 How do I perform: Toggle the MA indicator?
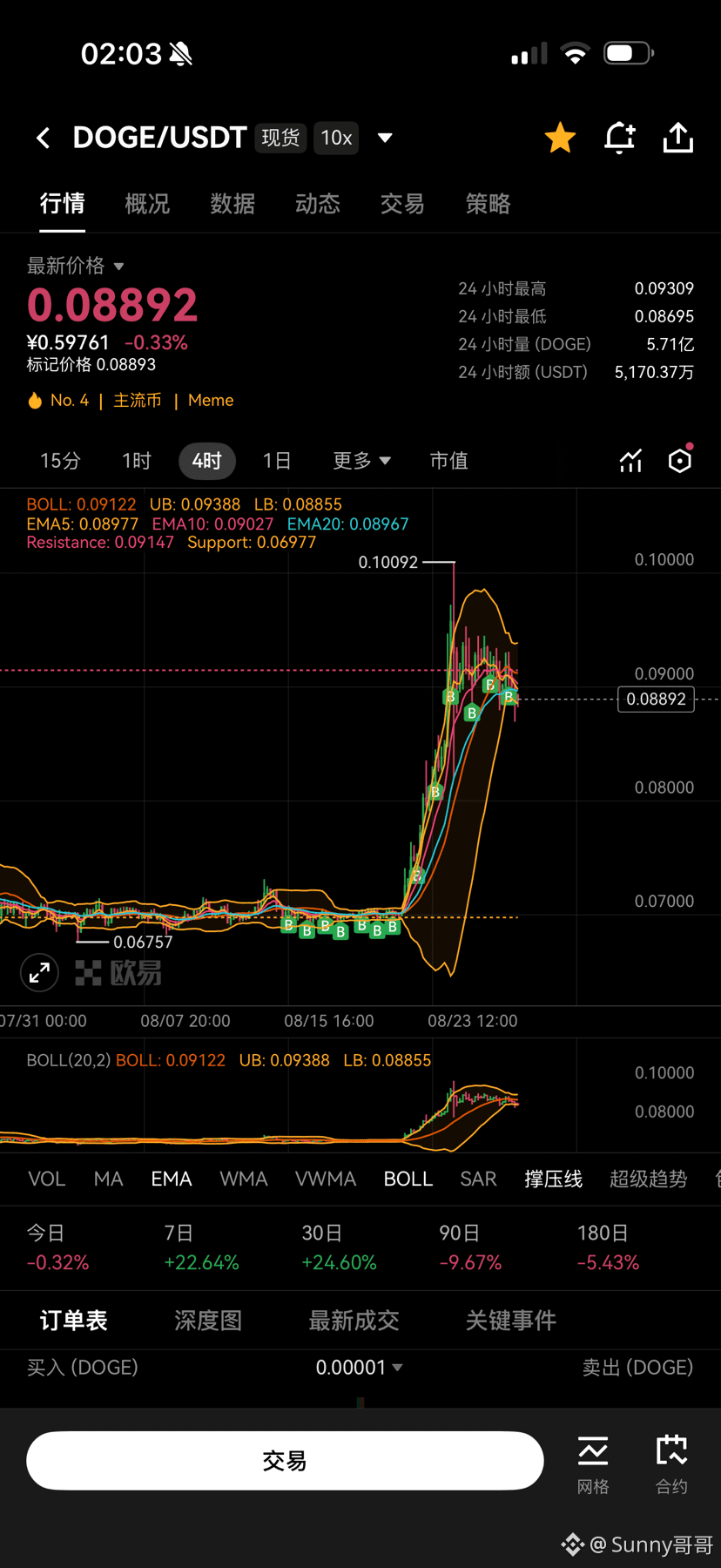pos(108,1179)
